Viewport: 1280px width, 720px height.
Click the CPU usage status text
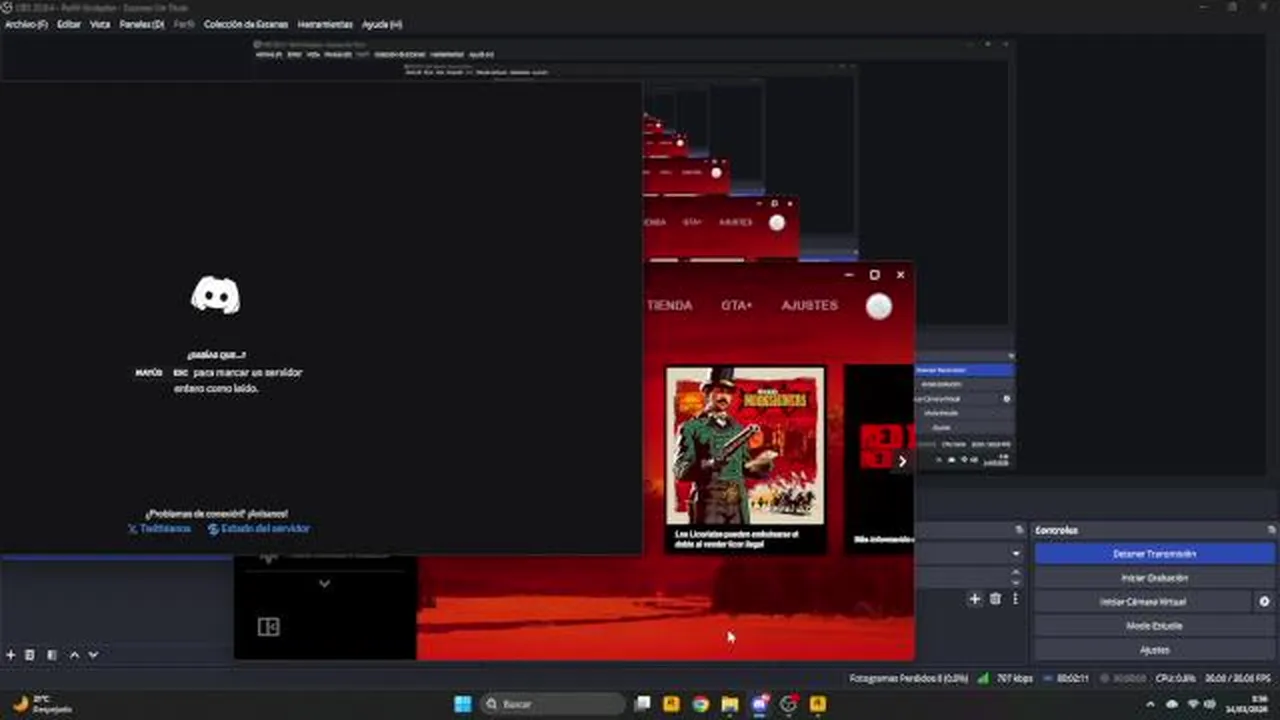click(x=1175, y=678)
